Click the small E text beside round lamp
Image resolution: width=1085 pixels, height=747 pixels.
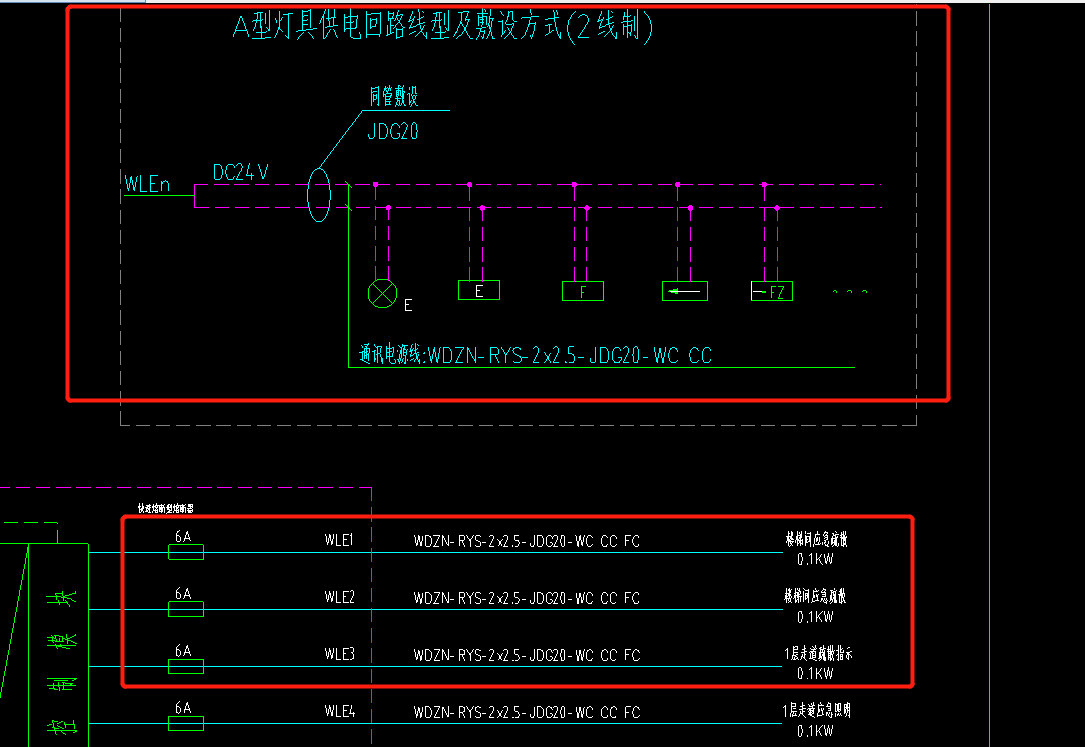(408, 305)
